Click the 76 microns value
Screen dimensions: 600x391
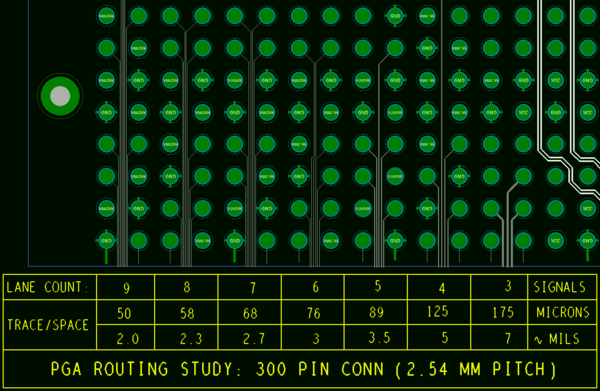coord(313,313)
